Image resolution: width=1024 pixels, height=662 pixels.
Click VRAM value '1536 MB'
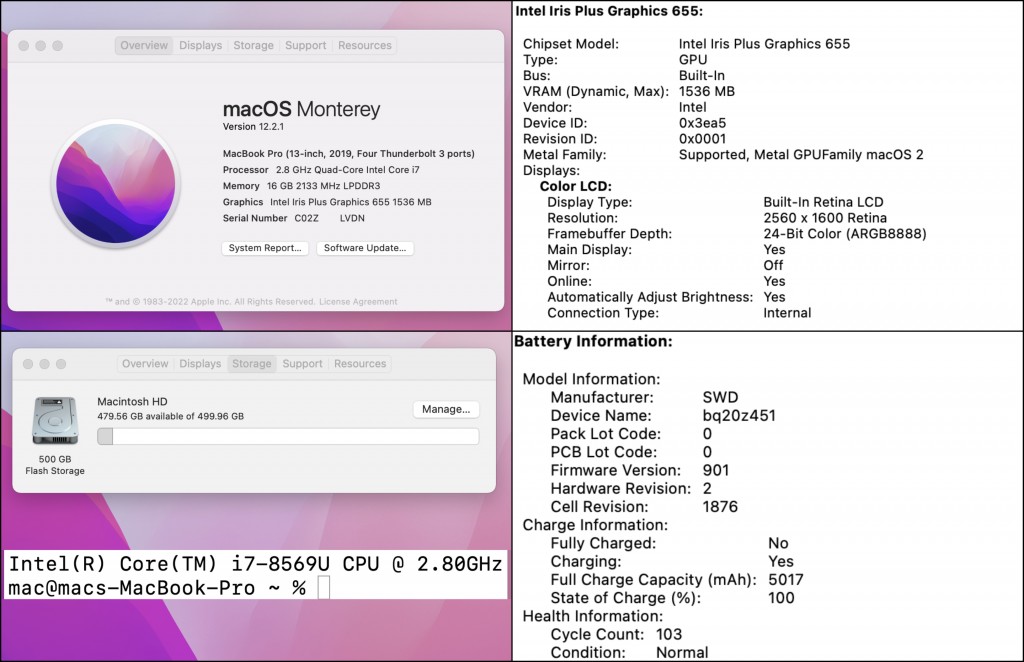pyautogui.click(x=707, y=91)
